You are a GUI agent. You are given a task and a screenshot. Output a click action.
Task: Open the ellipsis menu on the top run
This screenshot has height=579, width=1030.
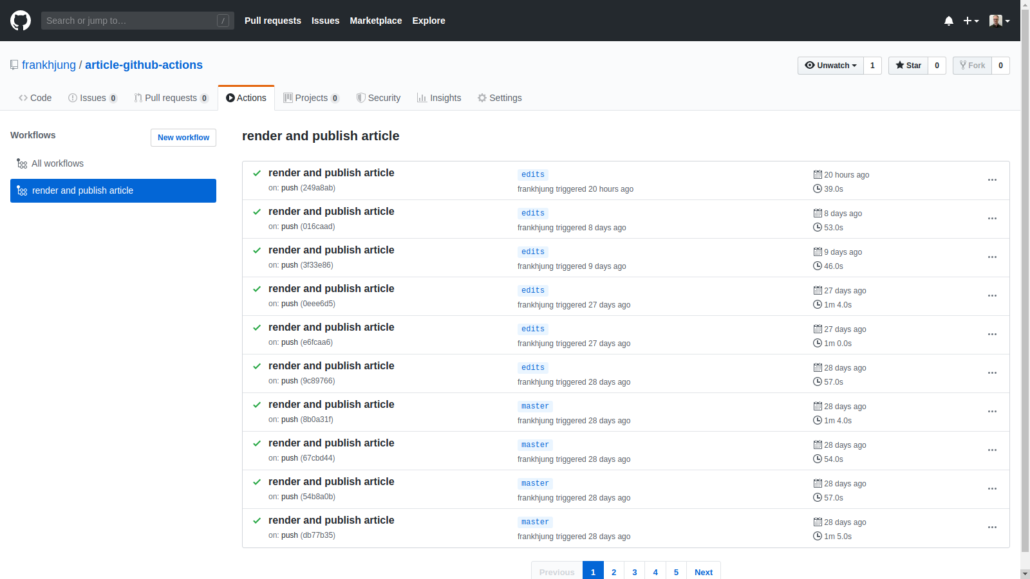click(992, 180)
